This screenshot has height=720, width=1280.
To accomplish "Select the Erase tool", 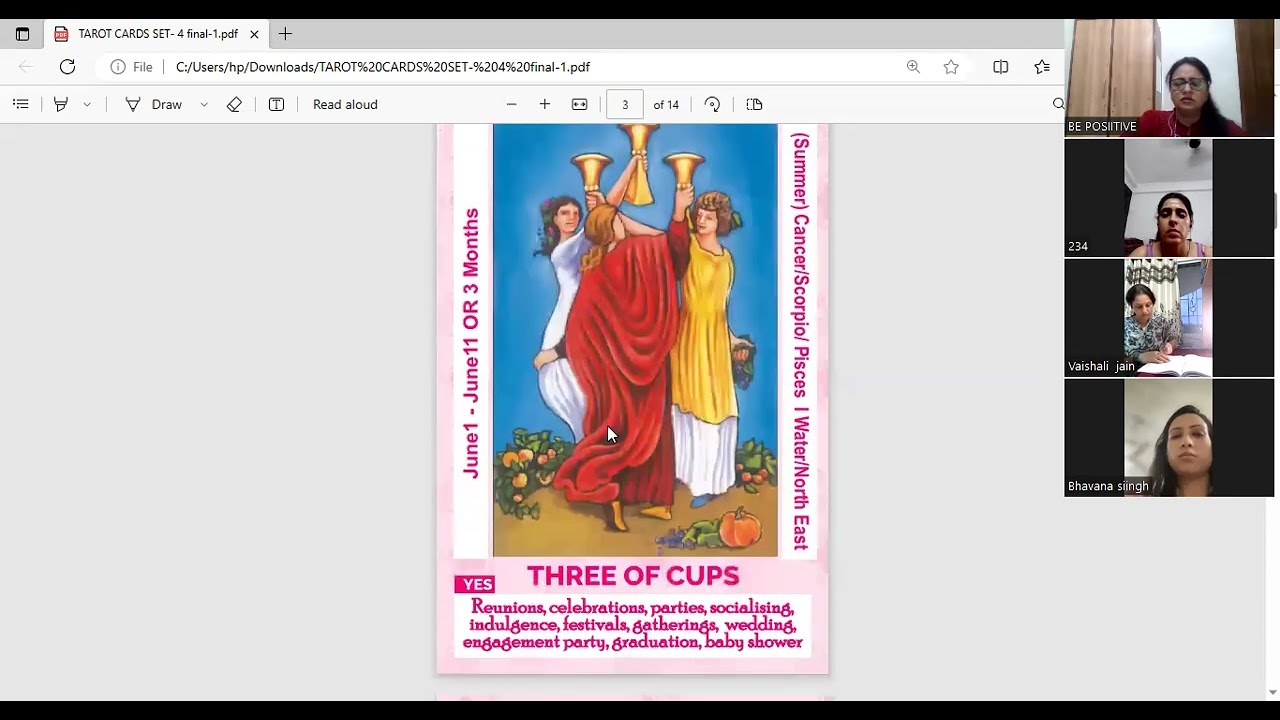I will 234,104.
